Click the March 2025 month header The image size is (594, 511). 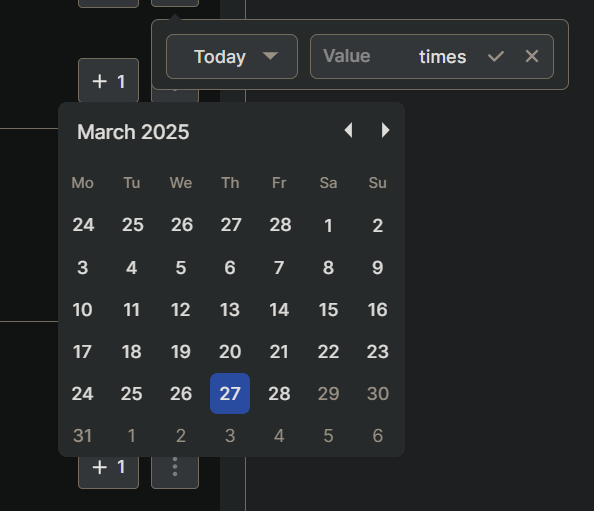[133, 132]
